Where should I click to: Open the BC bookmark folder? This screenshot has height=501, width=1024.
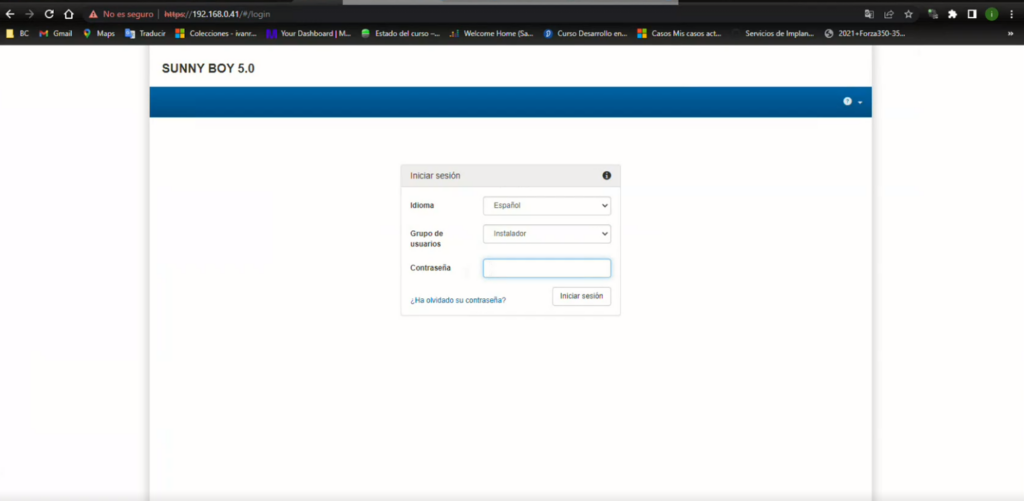(18, 33)
